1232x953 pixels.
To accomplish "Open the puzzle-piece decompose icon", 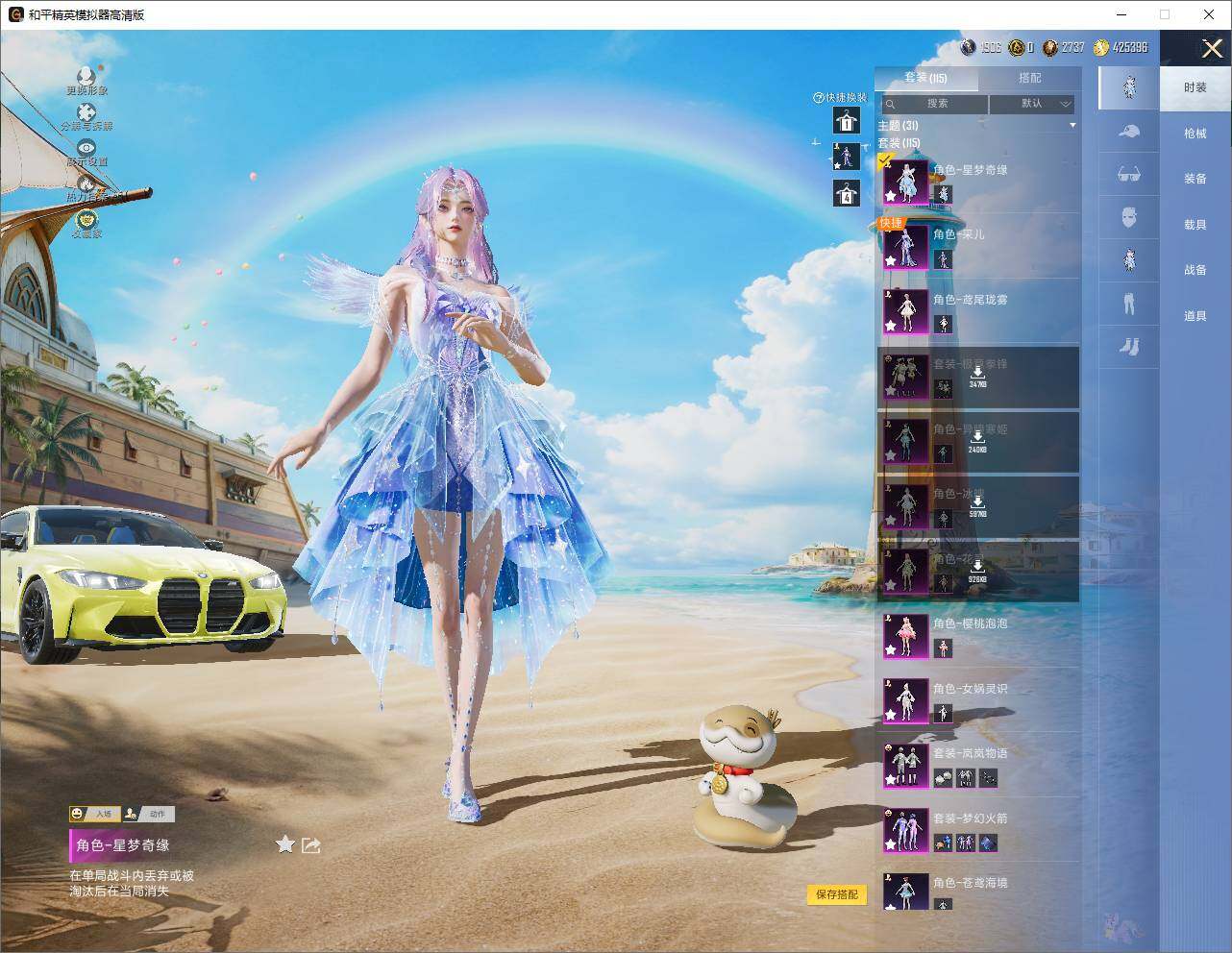I will click(x=86, y=113).
